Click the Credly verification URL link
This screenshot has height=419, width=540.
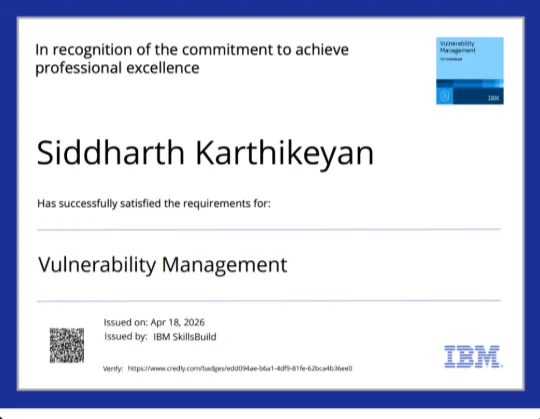point(240,368)
